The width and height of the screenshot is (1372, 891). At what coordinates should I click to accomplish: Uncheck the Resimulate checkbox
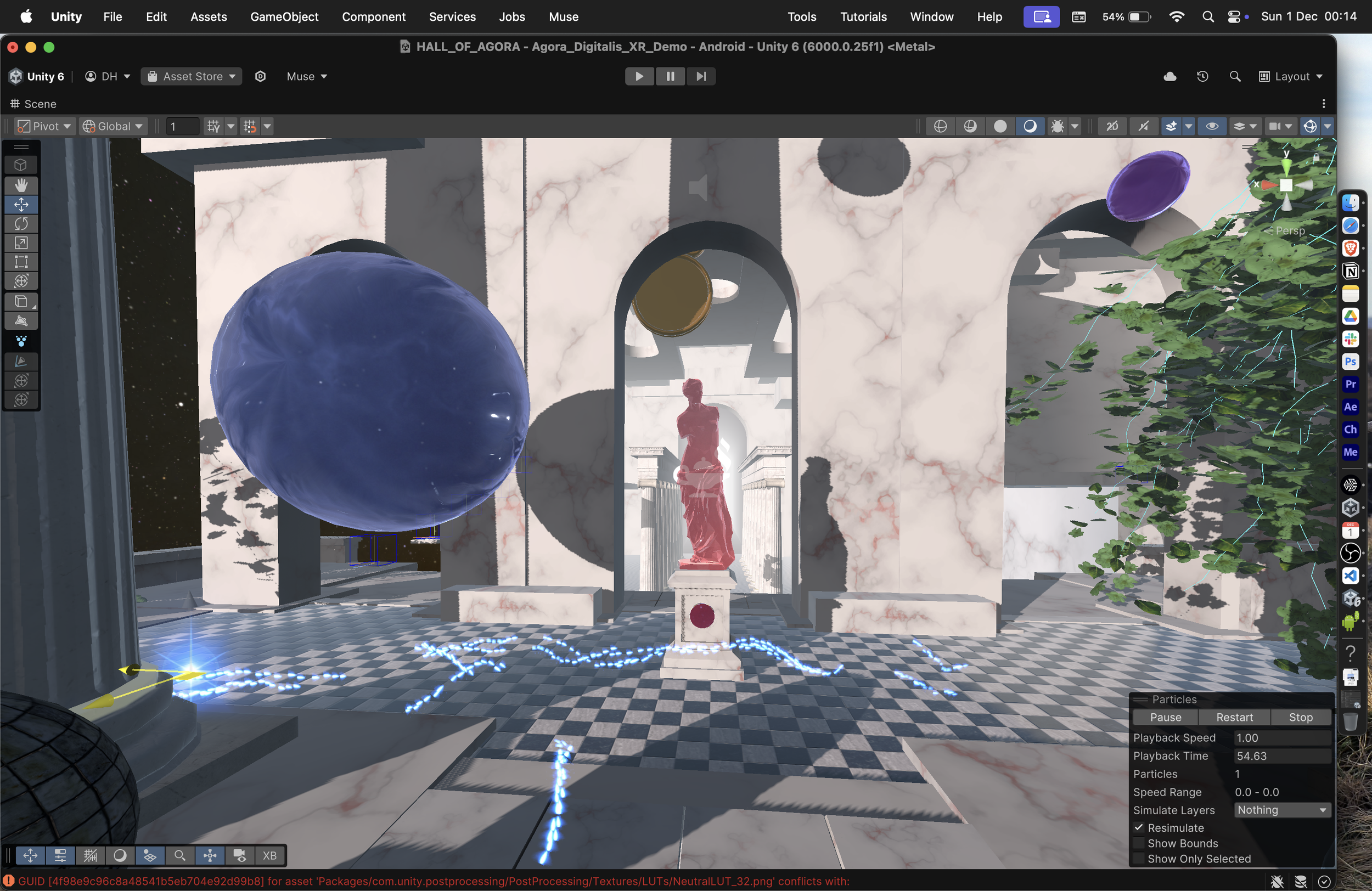(x=1139, y=827)
